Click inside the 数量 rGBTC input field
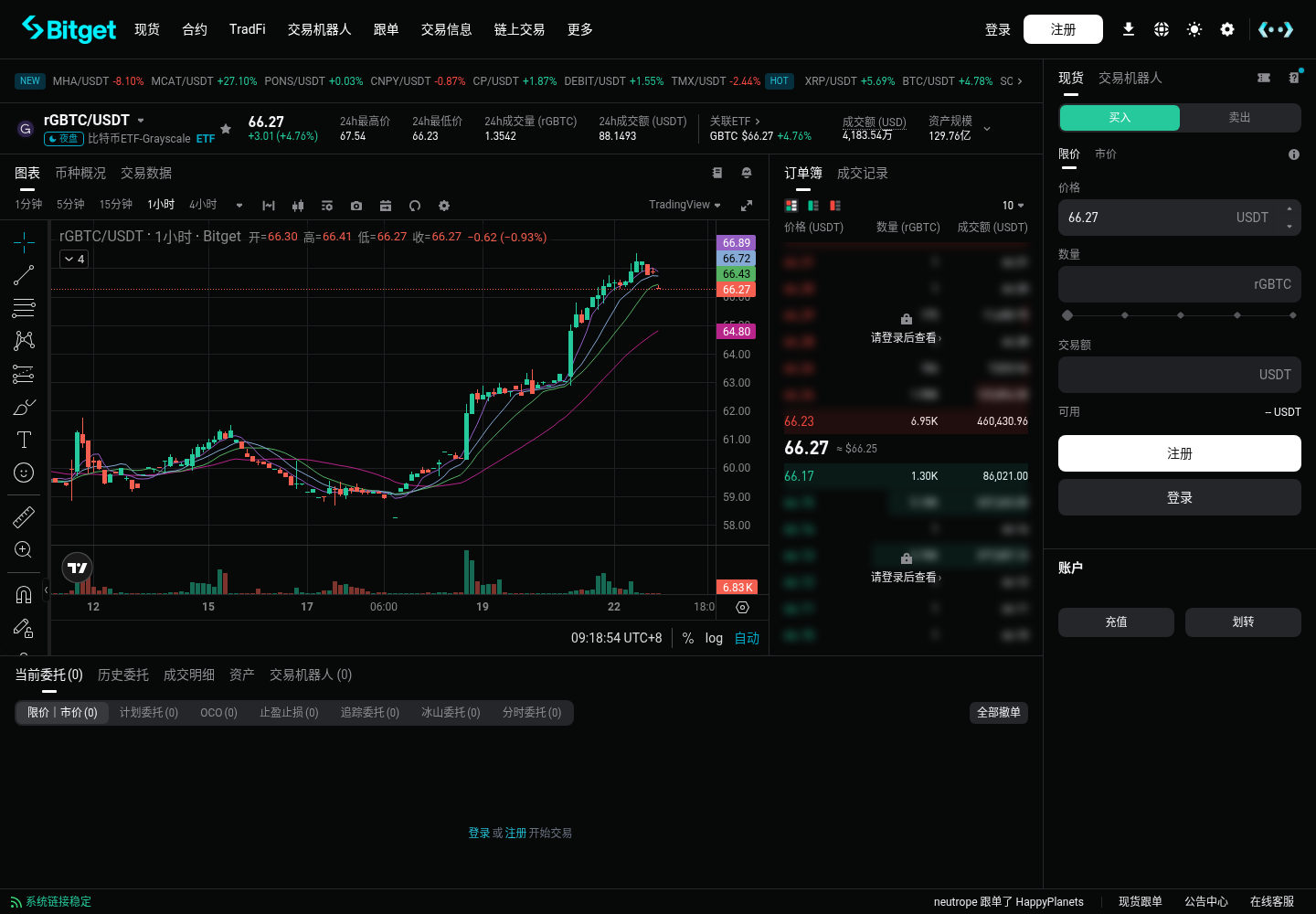Viewport: 1316px width, 914px height. (x=1179, y=284)
